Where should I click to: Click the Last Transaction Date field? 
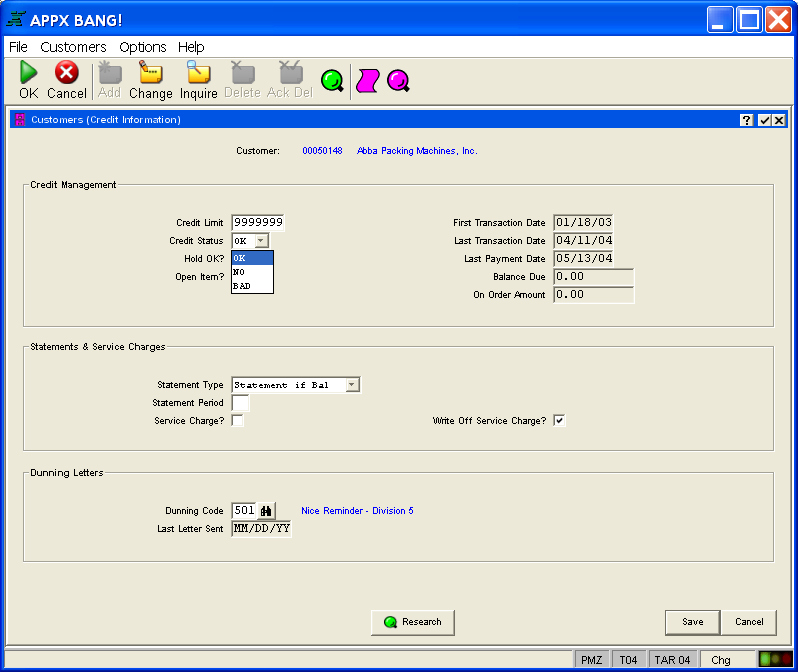click(x=583, y=240)
